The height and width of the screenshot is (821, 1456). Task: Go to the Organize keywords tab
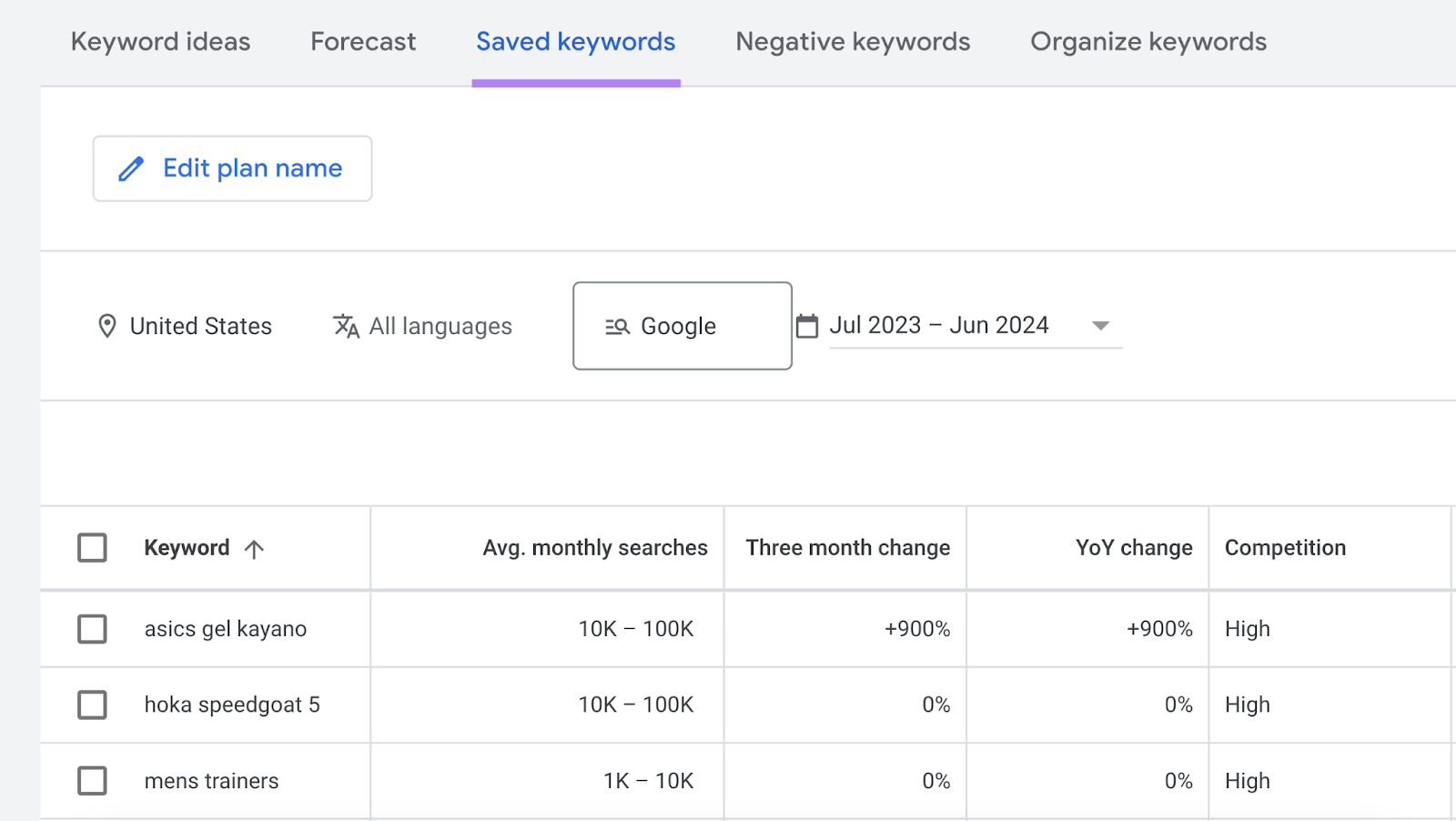(x=1148, y=42)
